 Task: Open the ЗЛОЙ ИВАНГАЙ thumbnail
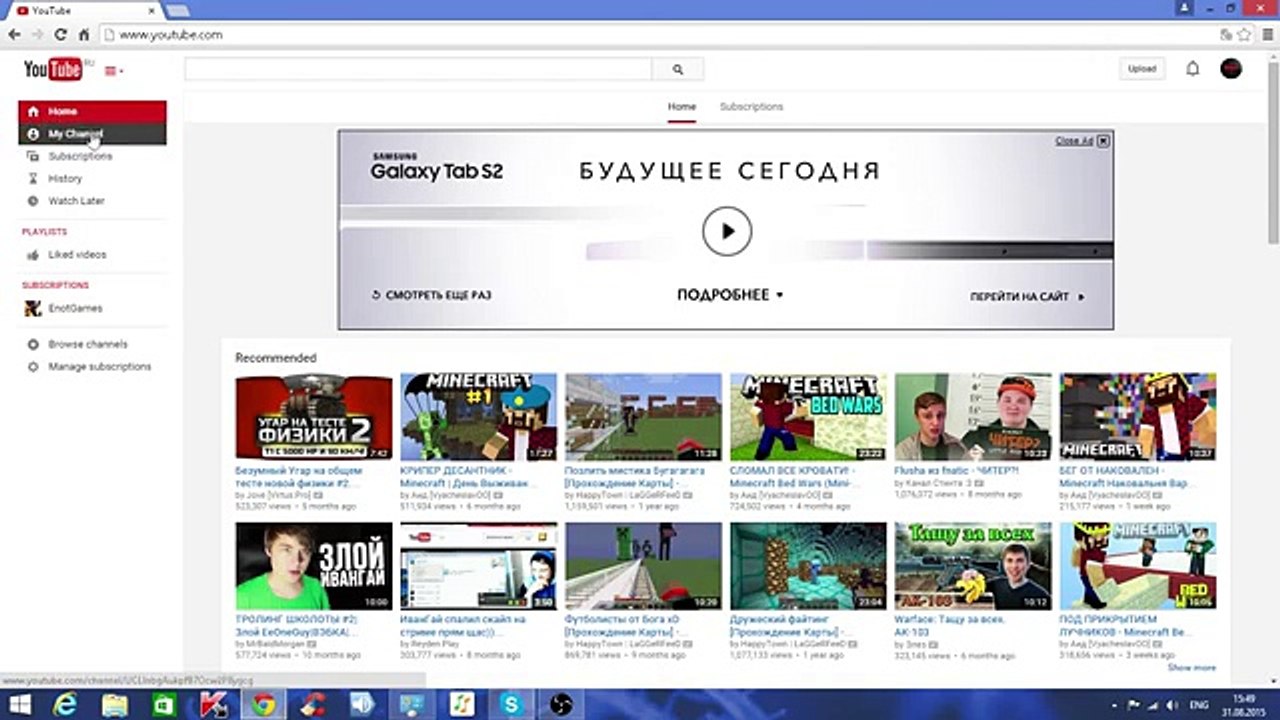click(x=314, y=566)
